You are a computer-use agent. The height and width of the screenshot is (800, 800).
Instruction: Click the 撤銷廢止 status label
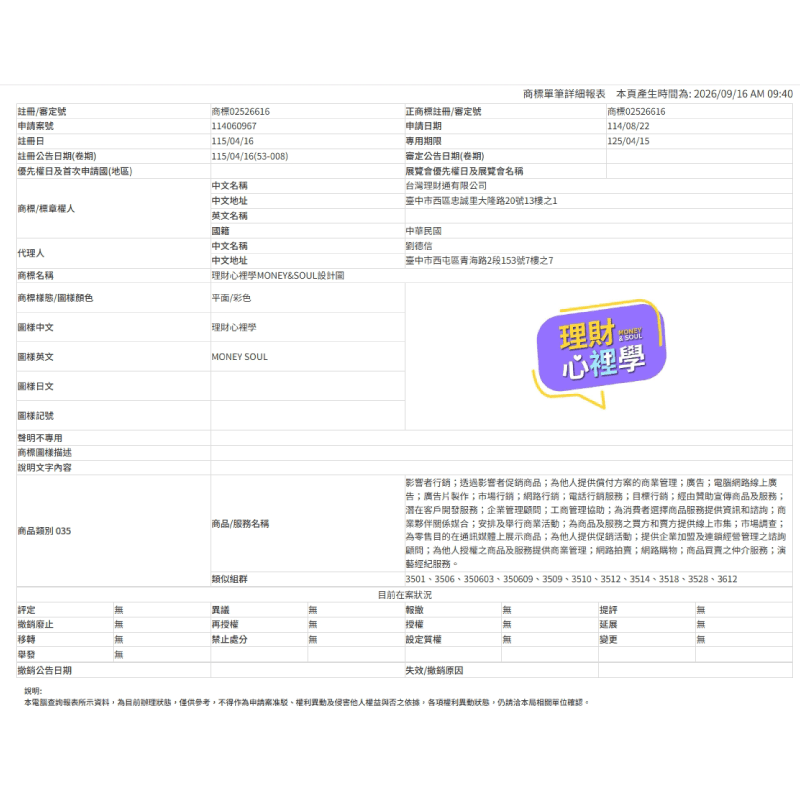click(x=35, y=624)
